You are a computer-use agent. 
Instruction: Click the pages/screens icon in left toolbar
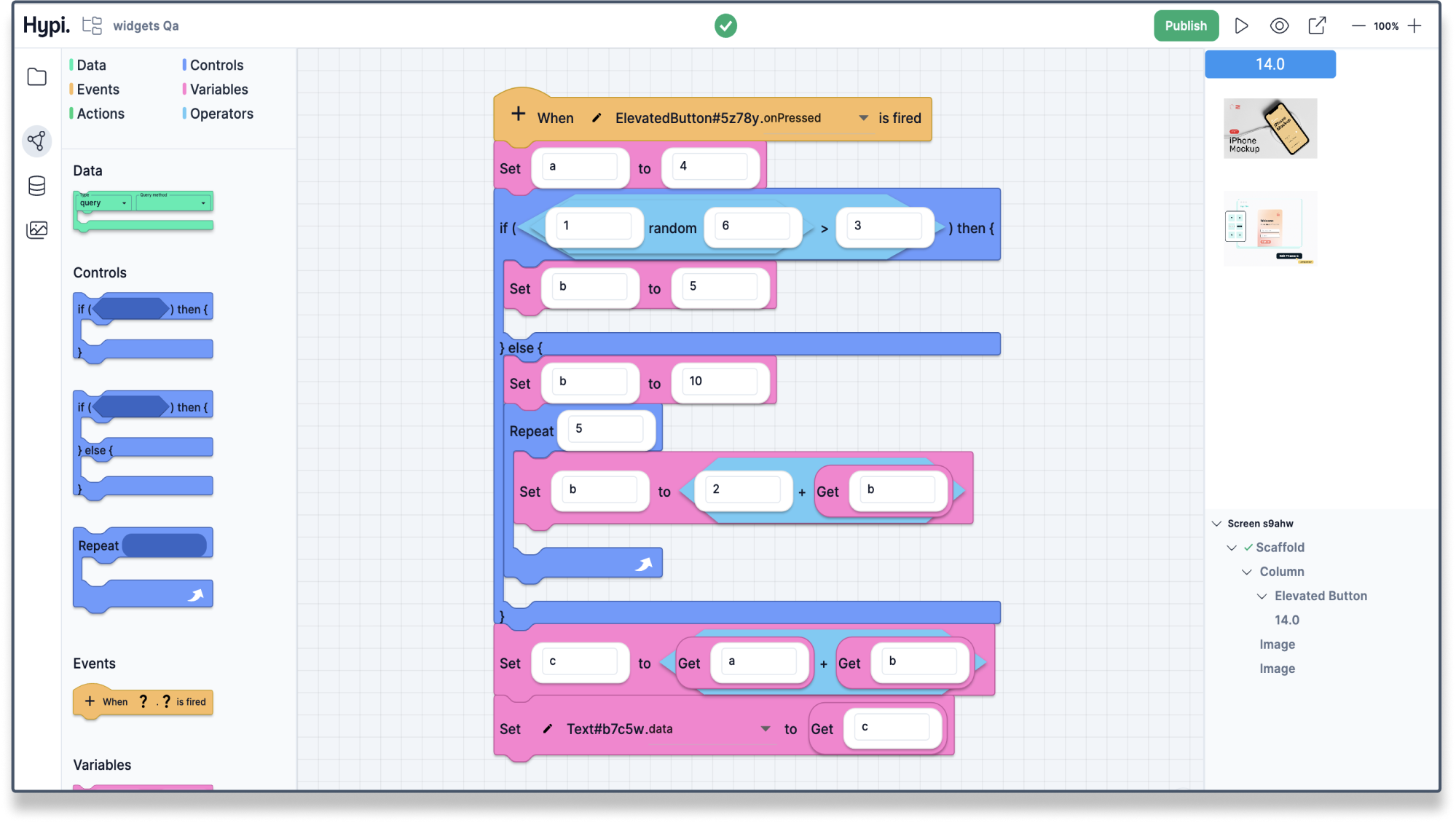coord(36,77)
